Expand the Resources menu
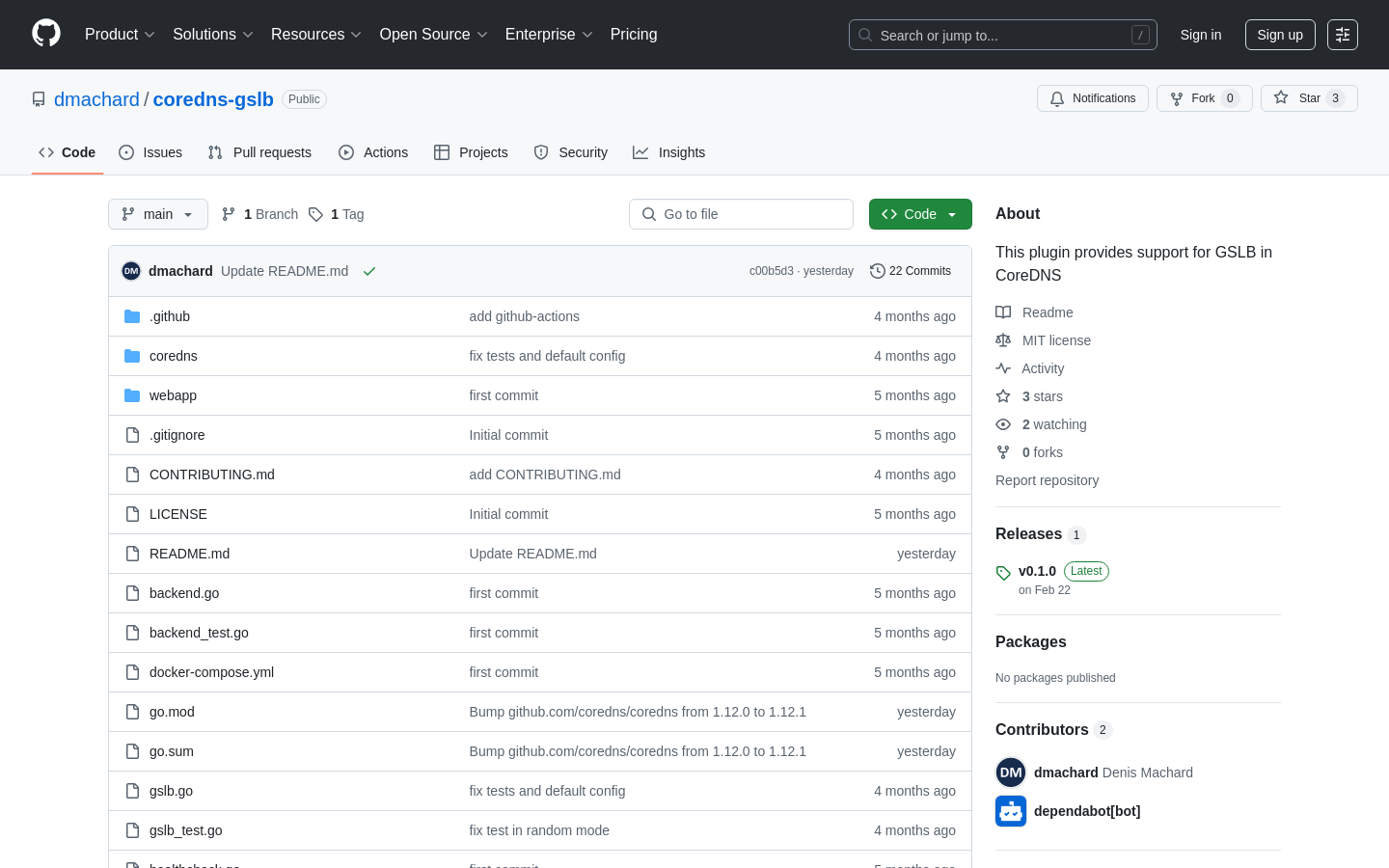 (x=316, y=35)
